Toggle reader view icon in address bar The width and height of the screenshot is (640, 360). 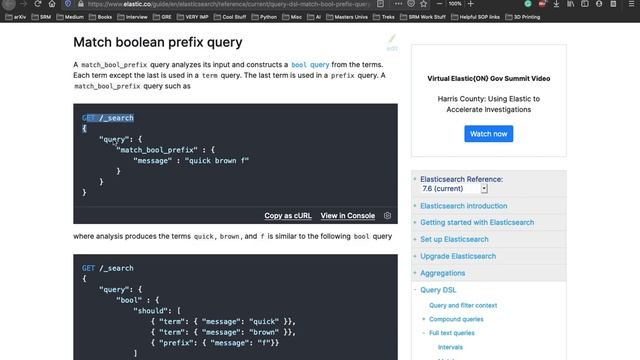tap(380, 4)
